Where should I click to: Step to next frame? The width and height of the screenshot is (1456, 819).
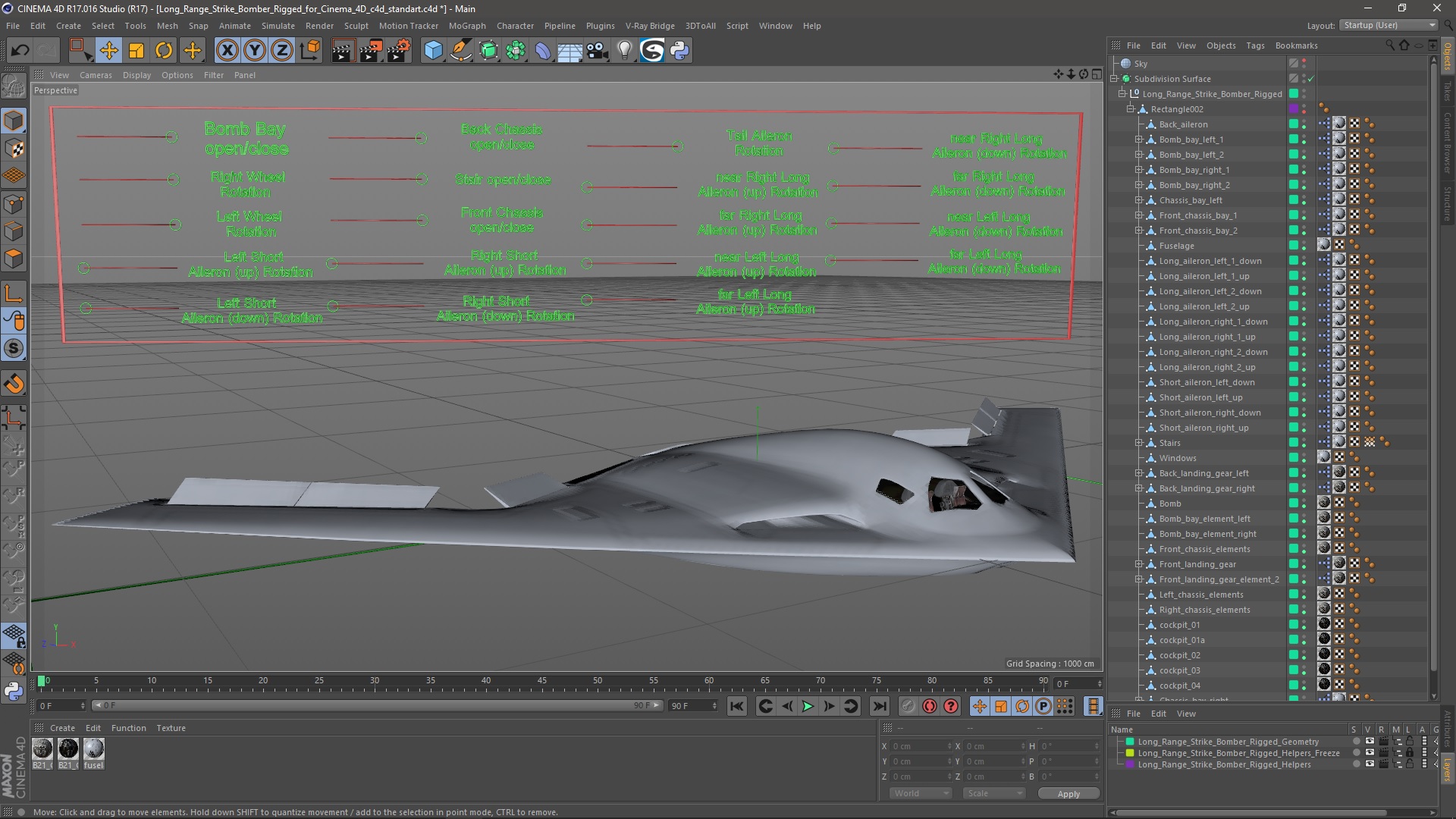point(829,706)
